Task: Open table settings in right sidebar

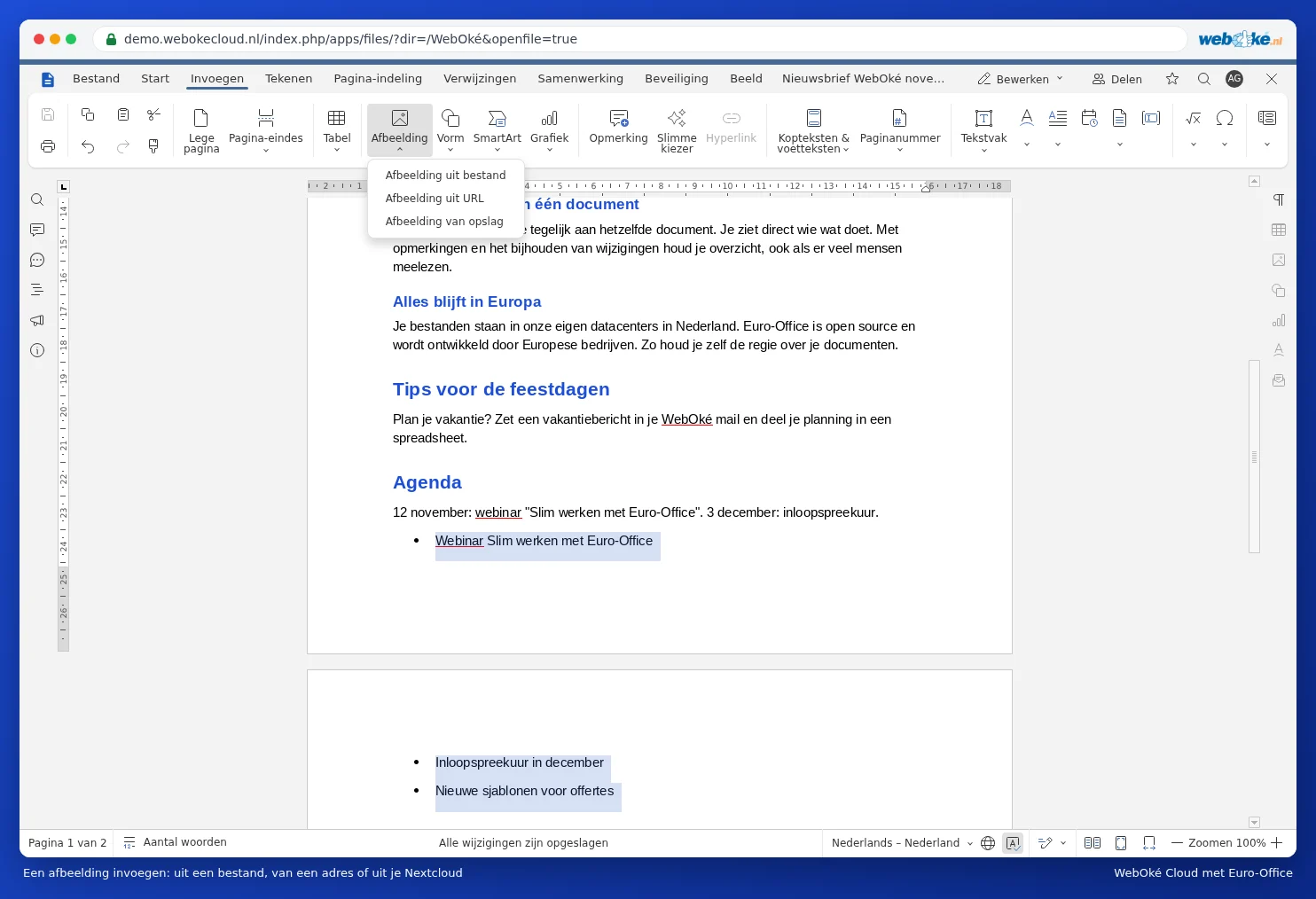Action: point(1279,230)
